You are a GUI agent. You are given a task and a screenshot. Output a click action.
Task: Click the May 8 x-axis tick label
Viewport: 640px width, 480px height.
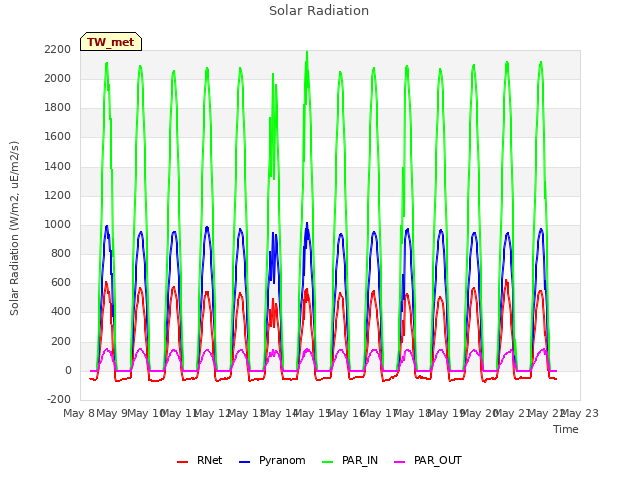[x=78, y=413]
